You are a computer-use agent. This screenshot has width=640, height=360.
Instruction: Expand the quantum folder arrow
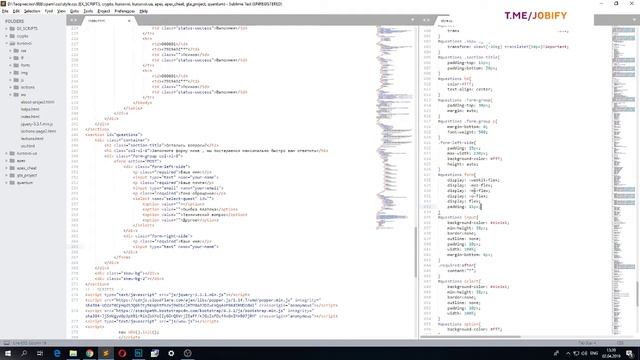tap(7, 182)
